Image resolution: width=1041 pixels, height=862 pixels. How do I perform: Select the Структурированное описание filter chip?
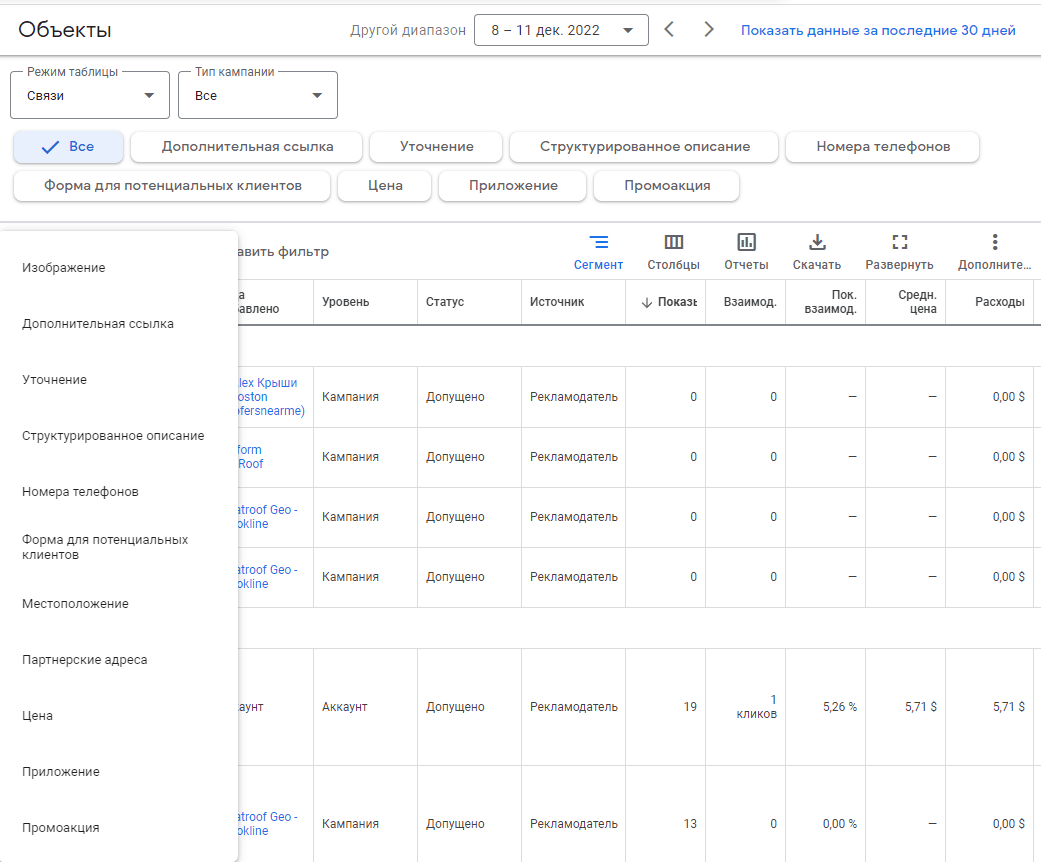(x=644, y=147)
